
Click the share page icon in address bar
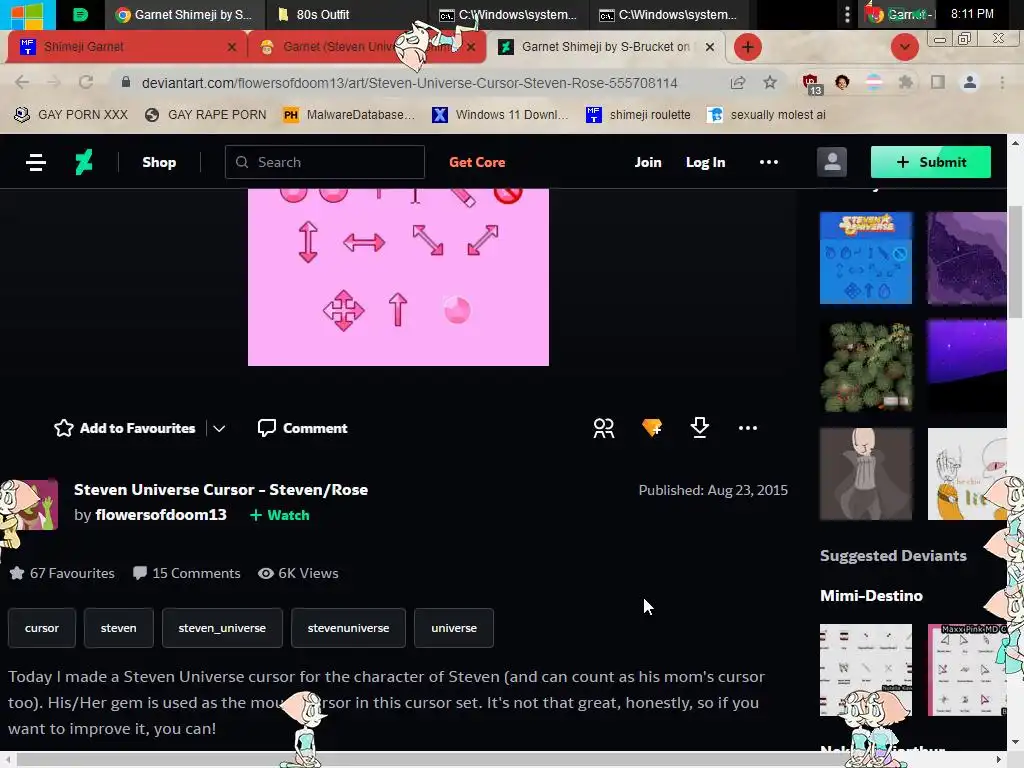tap(738, 82)
